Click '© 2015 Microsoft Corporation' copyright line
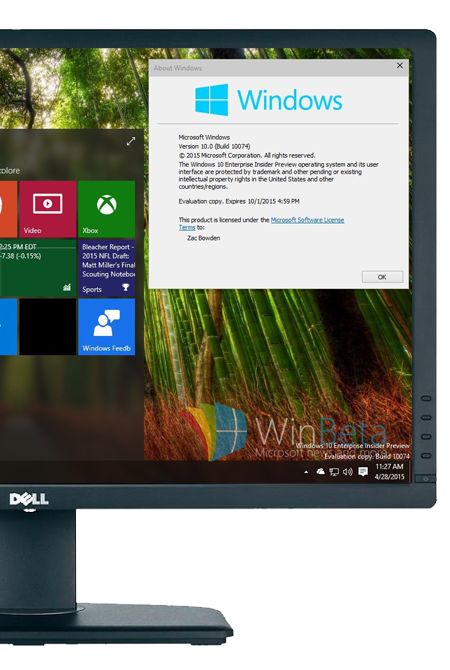 (x=247, y=155)
